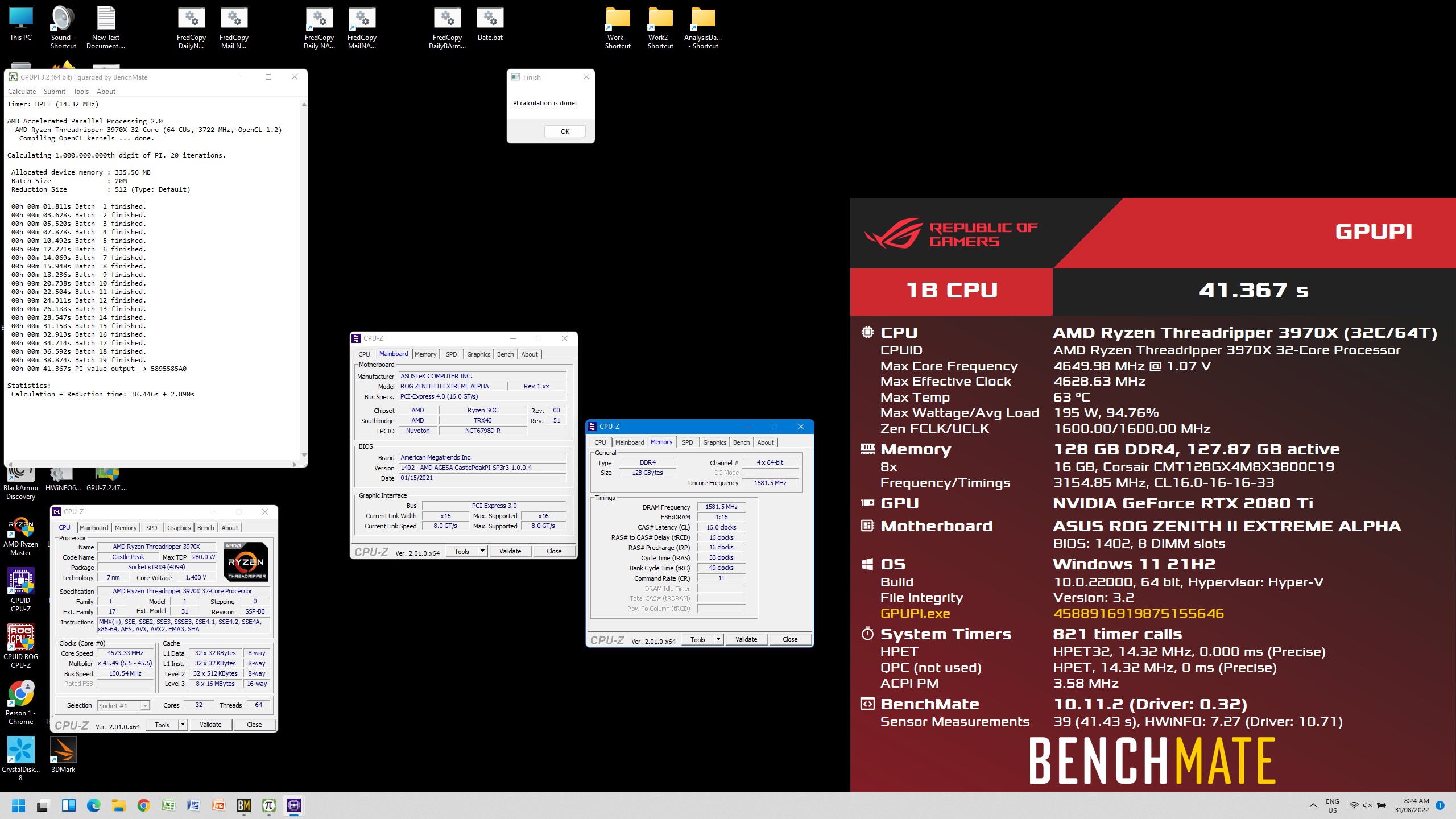This screenshot has height=819, width=1456.
Task: Switch to Bench tab in CPU tab CPU-Z window
Action: tap(205, 528)
